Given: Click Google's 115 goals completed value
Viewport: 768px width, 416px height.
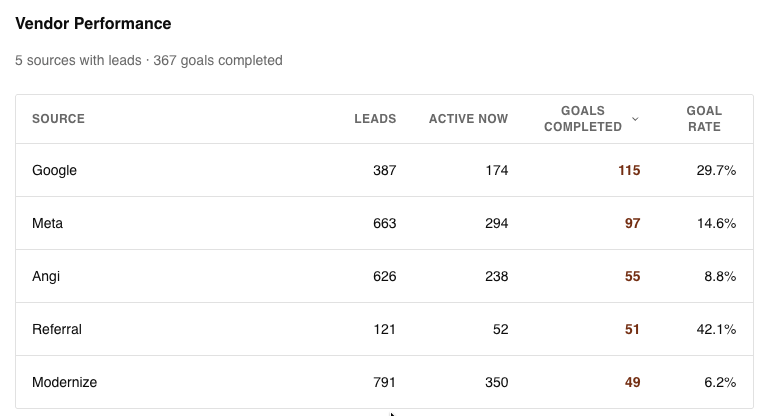Looking at the screenshot, I should coord(628,171).
